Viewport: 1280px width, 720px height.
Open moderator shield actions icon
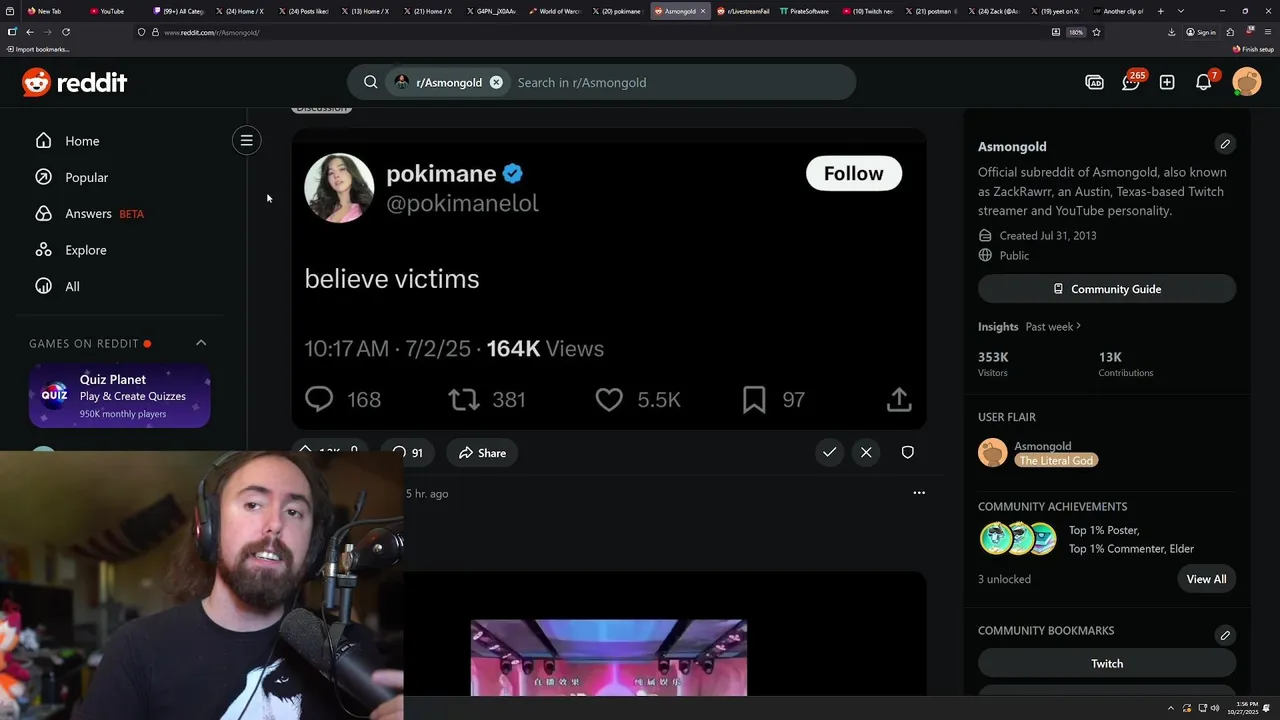tap(907, 452)
